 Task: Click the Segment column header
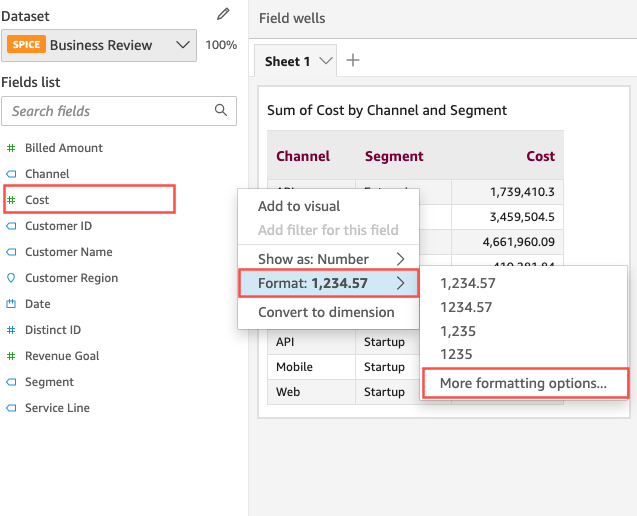(394, 156)
